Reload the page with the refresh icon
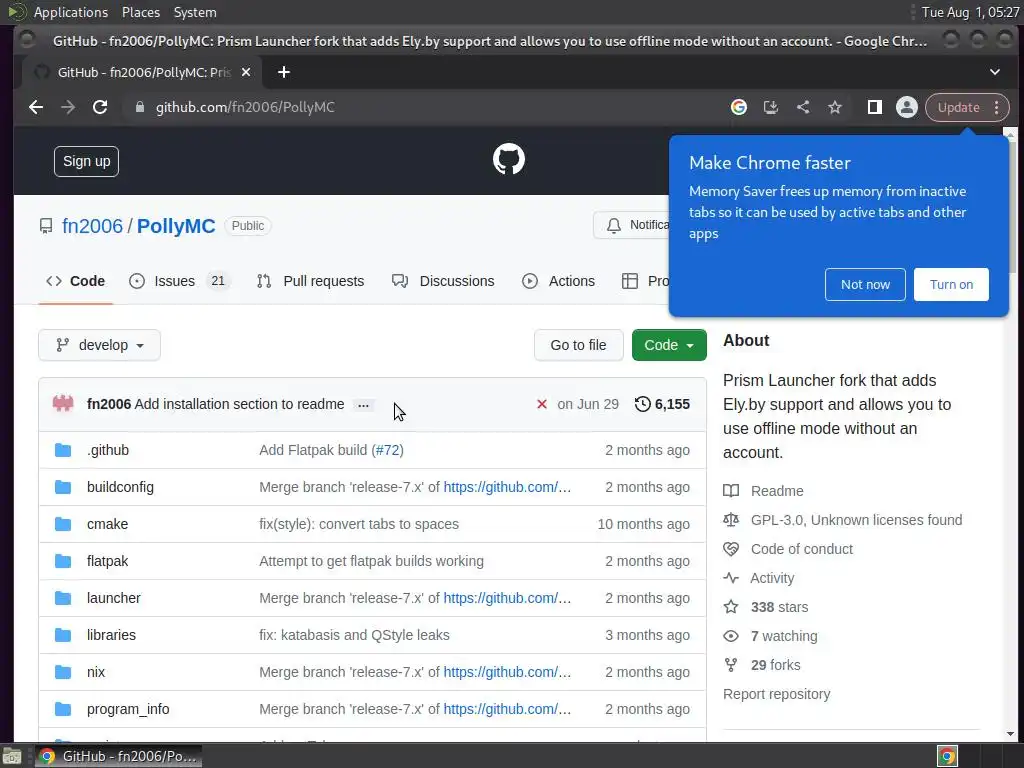1024x768 pixels. coord(100,107)
